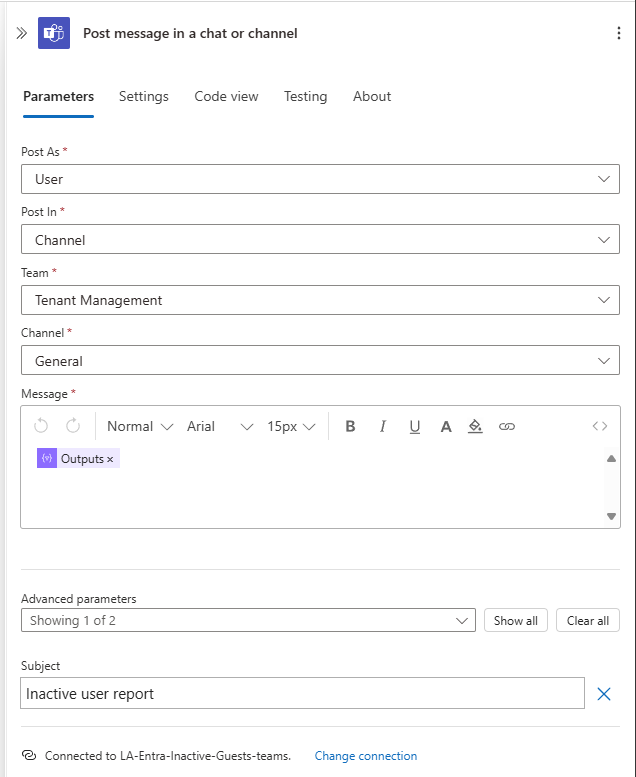This screenshot has width=636, height=777.
Task: Click the Show all button
Action: pyautogui.click(x=516, y=620)
